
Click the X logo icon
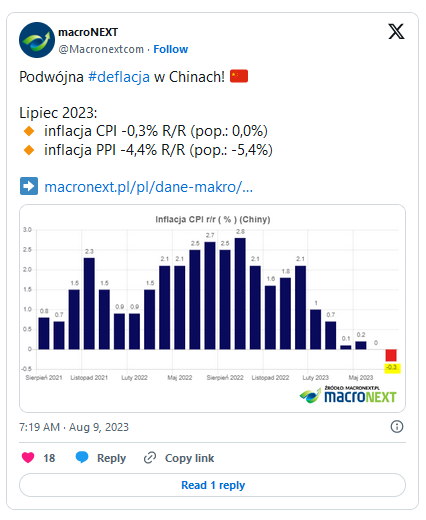tap(396, 32)
